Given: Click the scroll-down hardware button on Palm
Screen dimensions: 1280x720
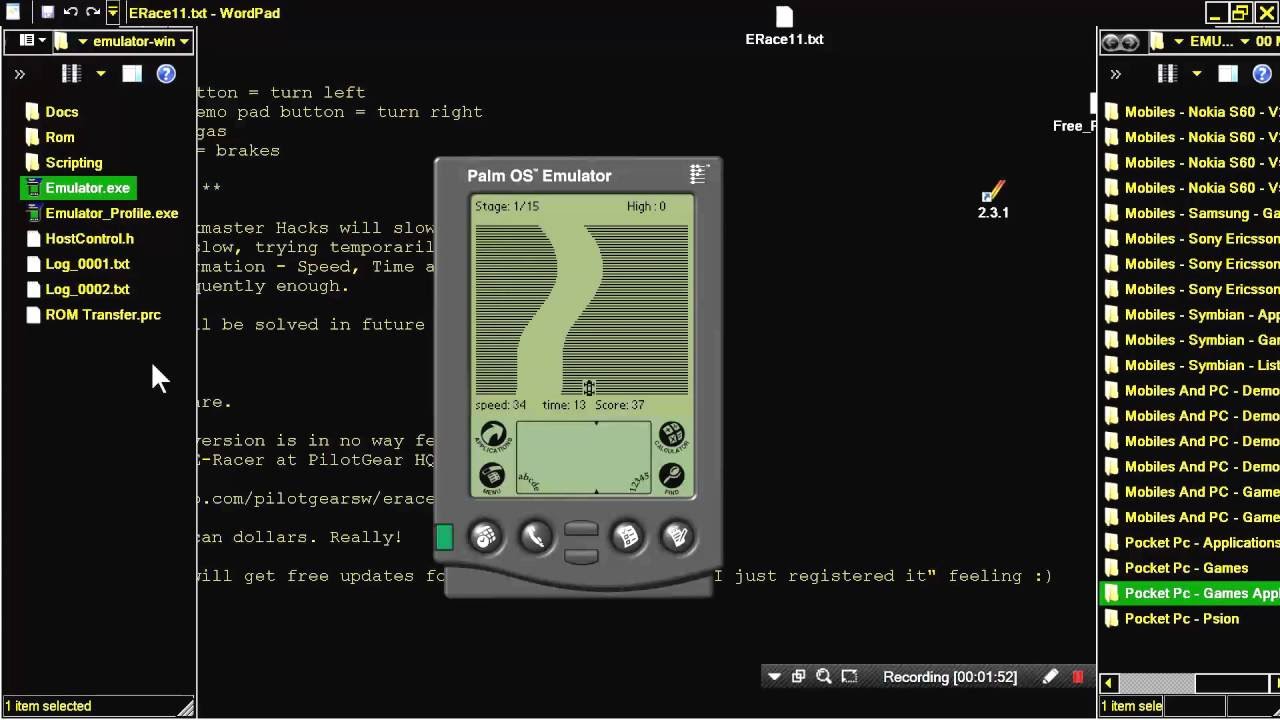Looking at the screenshot, I should [x=581, y=555].
